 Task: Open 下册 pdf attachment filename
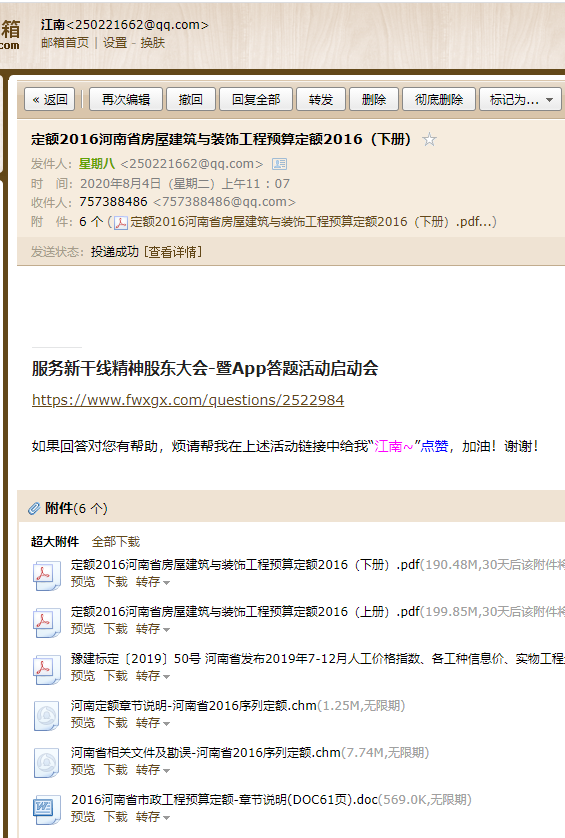[245, 564]
